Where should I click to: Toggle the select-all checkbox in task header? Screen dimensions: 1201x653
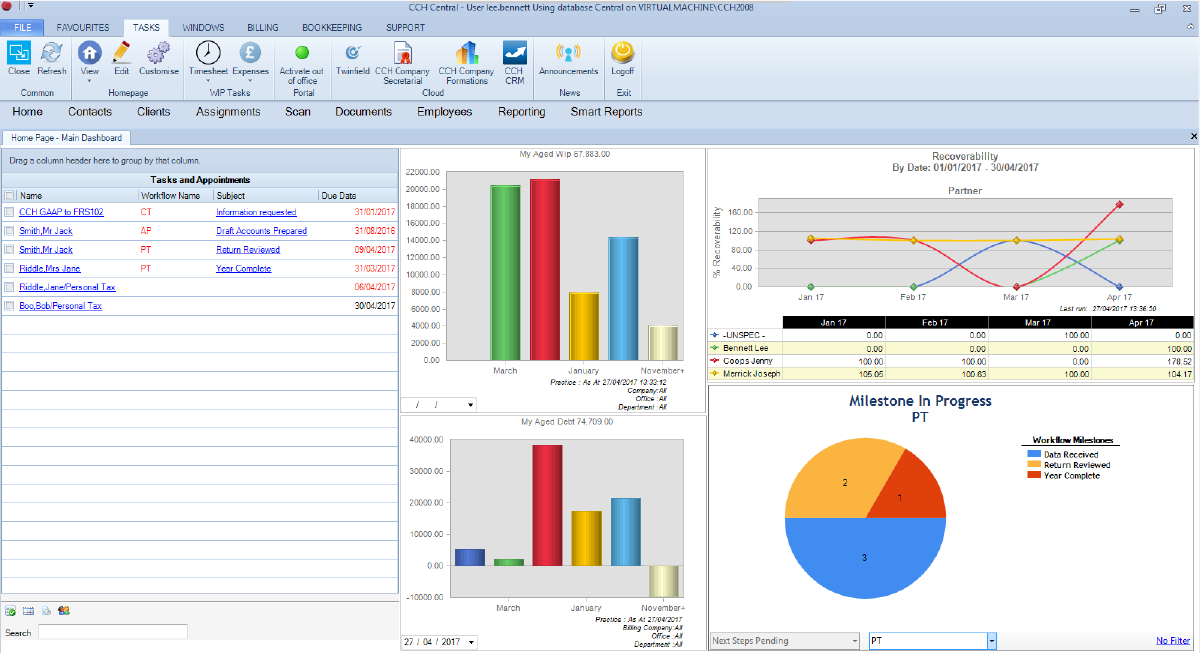tap(9, 196)
